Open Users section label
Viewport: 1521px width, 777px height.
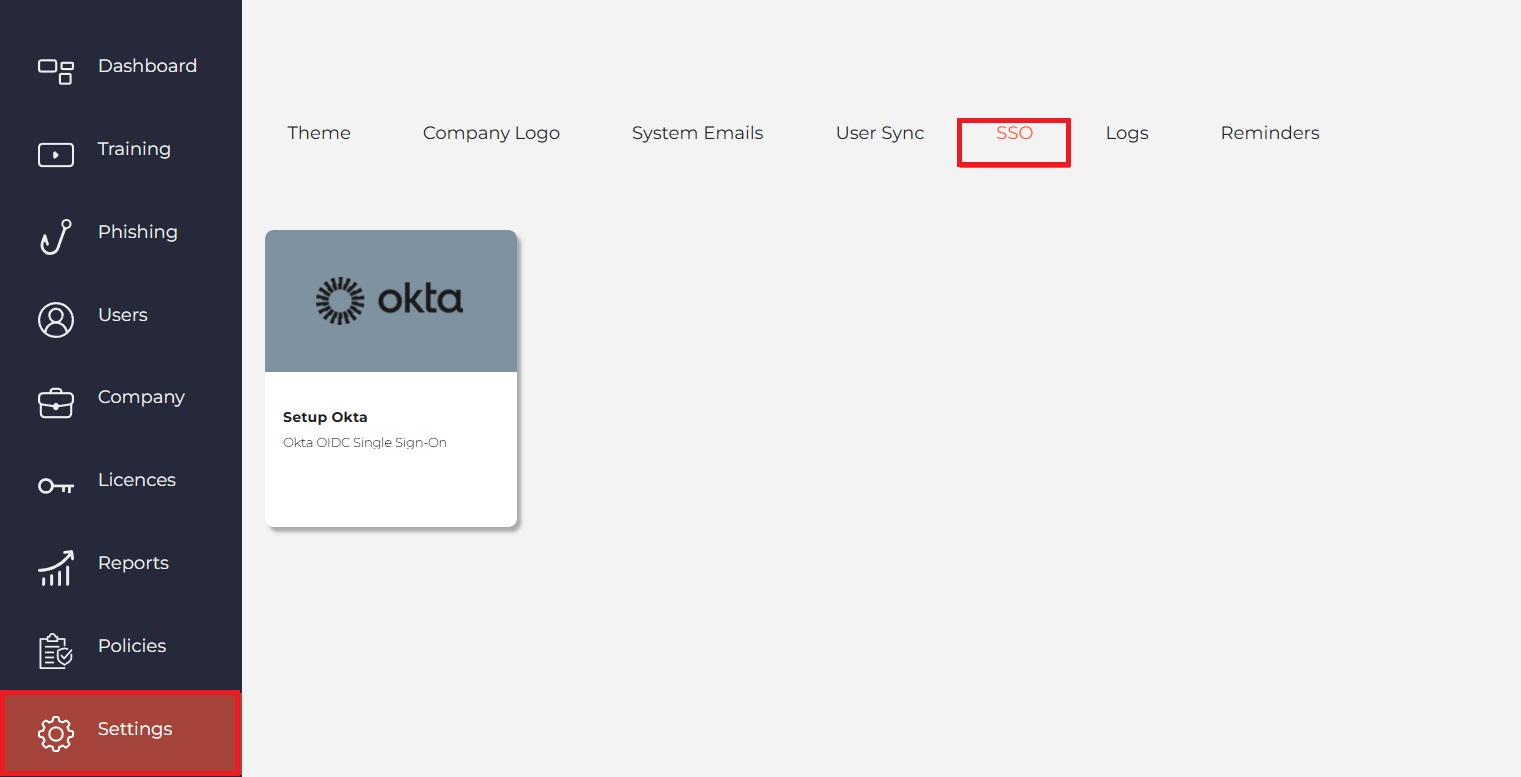pos(123,315)
